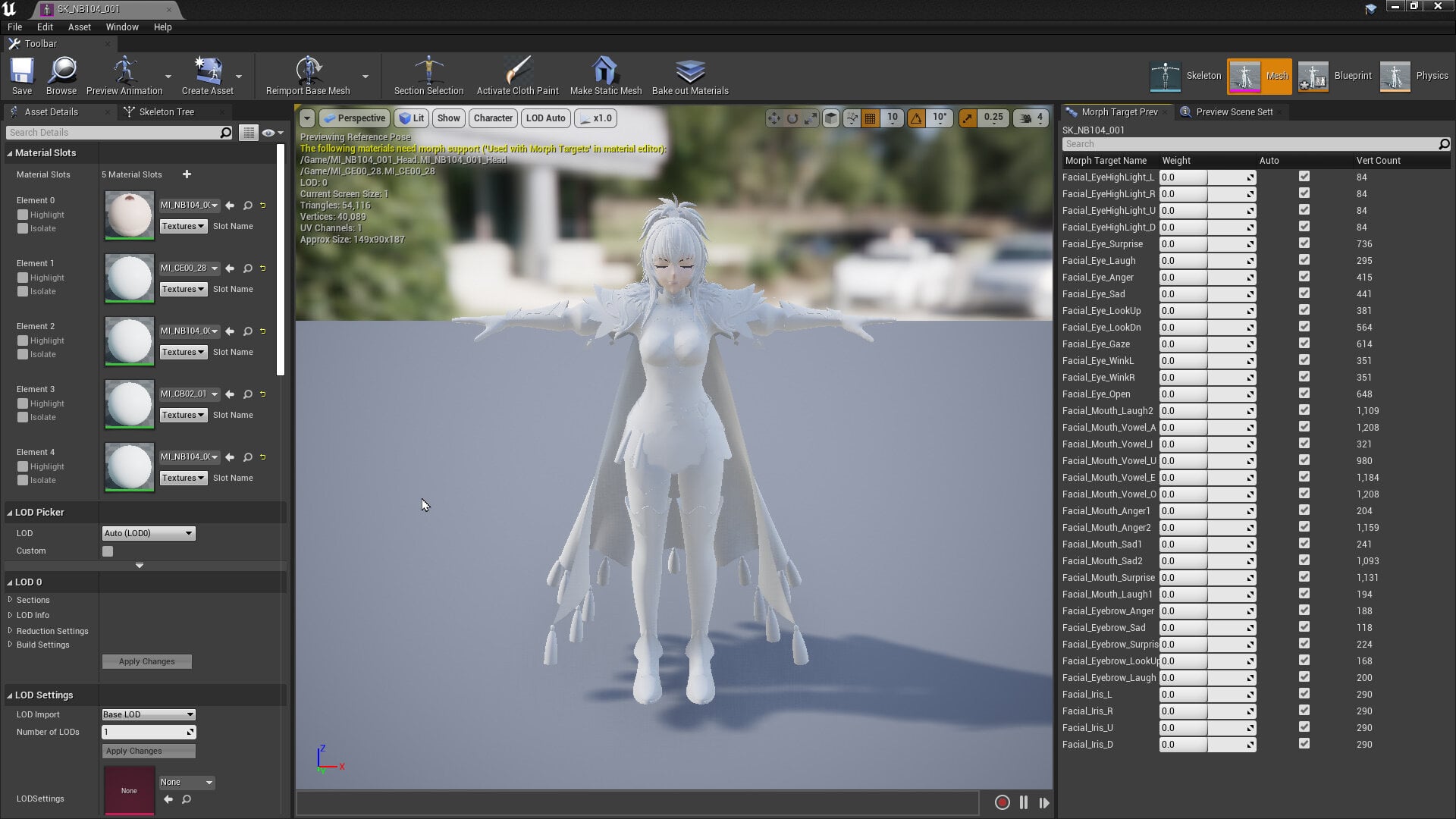Open the LOD Auto (LOD0) dropdown
The width and height of the screenshot is (1456, 819).
tap(149, 533)
